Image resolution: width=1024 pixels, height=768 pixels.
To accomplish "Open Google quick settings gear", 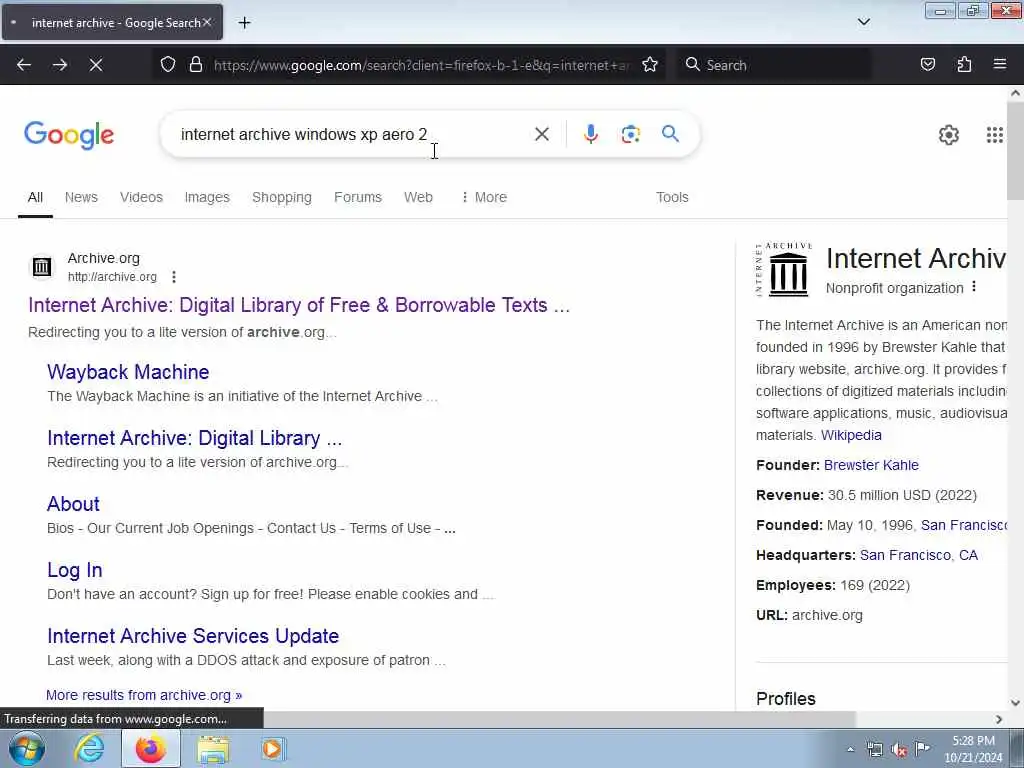I will [948, 135].
